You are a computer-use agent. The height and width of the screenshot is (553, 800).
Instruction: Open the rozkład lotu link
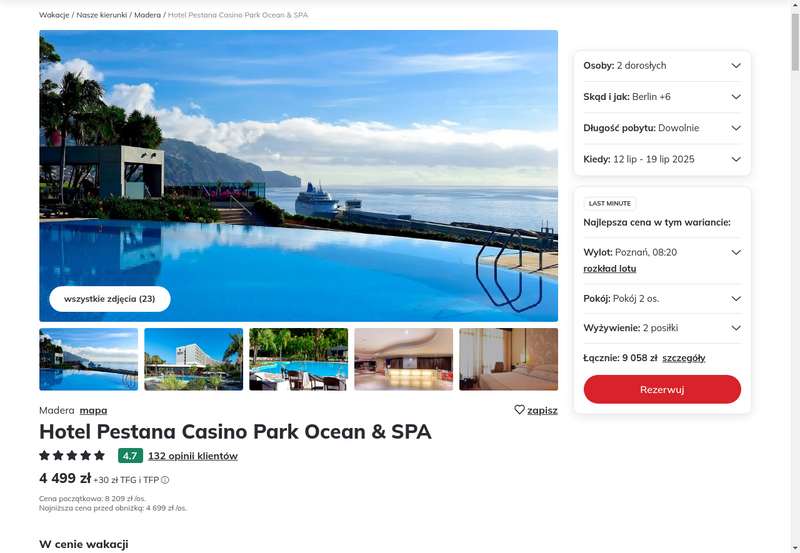pos(610,269)
